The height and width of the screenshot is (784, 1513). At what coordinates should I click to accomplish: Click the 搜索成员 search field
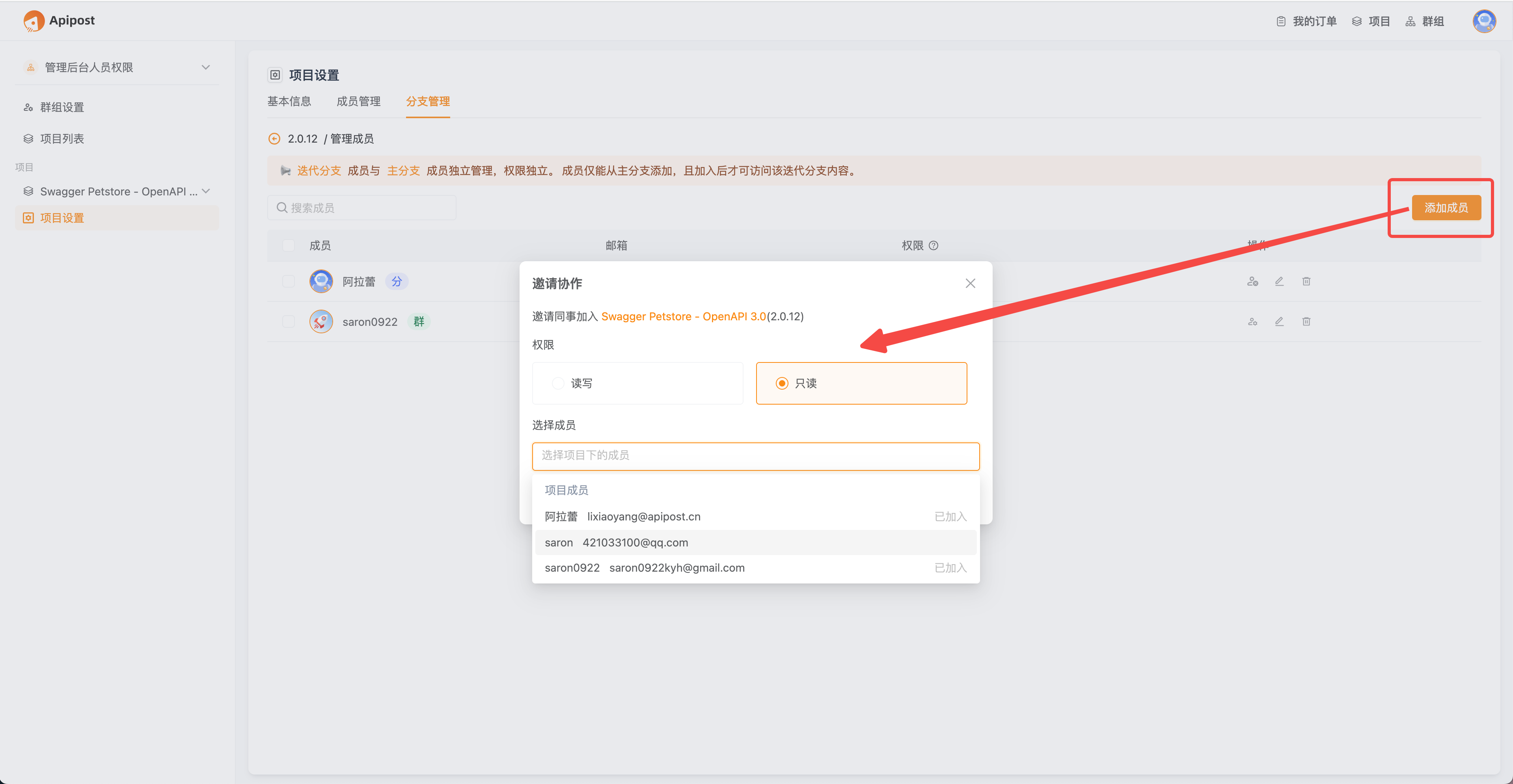pos(362,208)
